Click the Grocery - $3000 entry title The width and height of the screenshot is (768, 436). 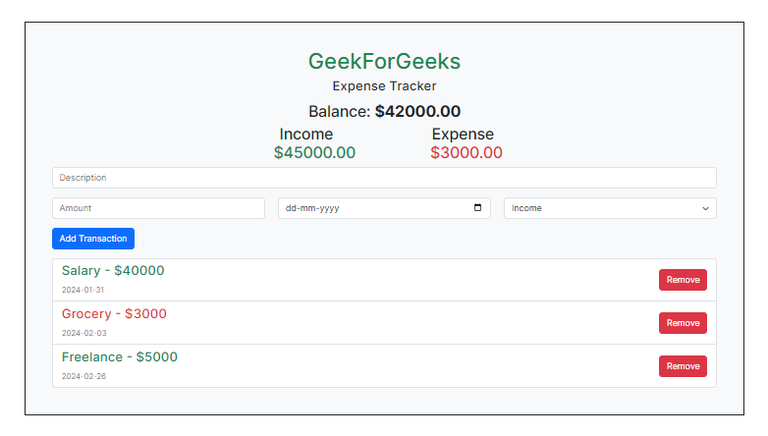tap(114, 314)
